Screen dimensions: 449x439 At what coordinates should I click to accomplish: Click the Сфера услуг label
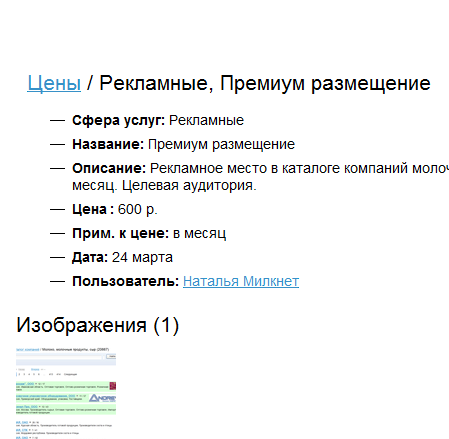pos(118,120)
